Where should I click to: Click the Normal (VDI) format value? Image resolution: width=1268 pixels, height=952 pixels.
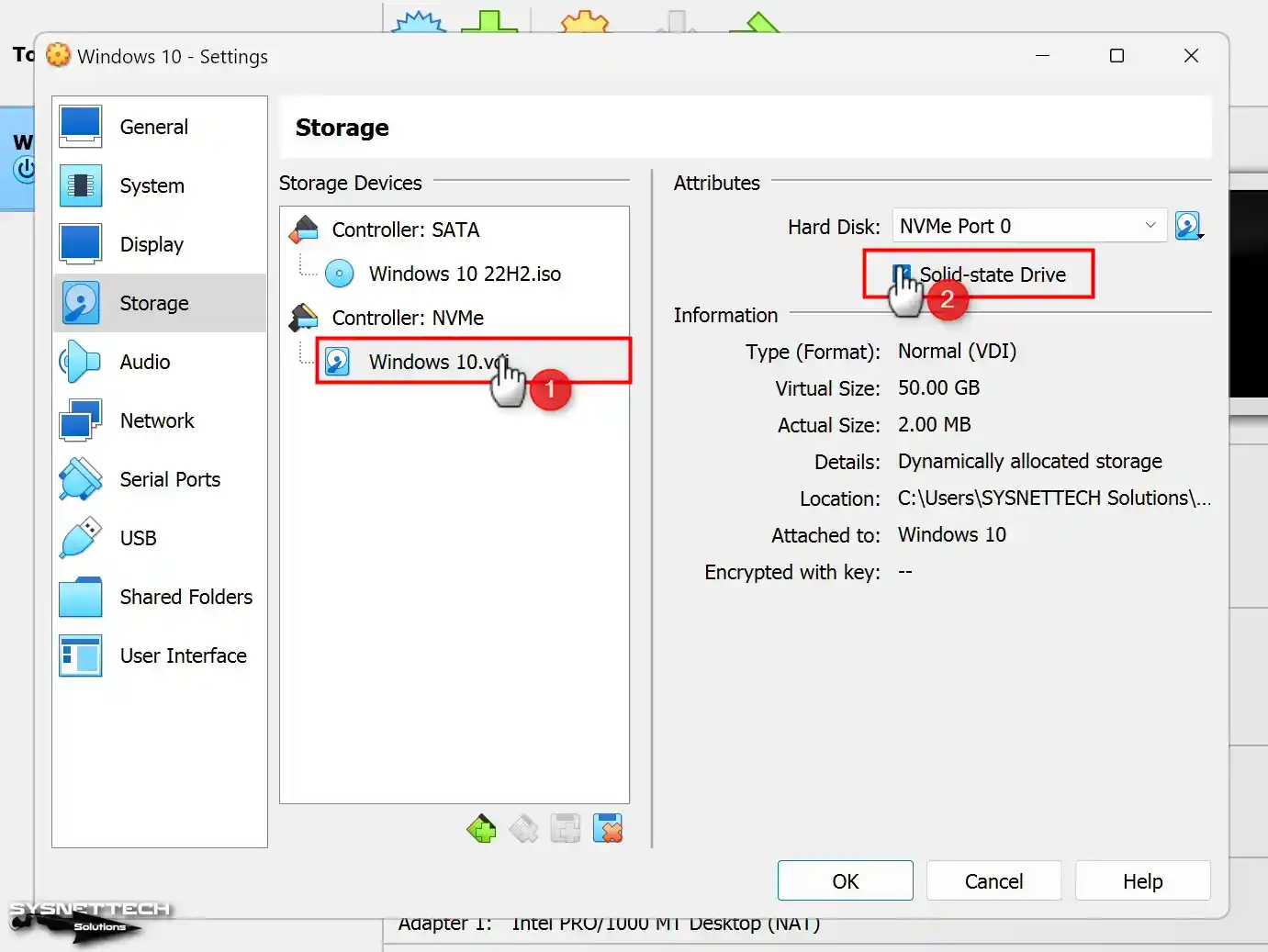point(957,351)
